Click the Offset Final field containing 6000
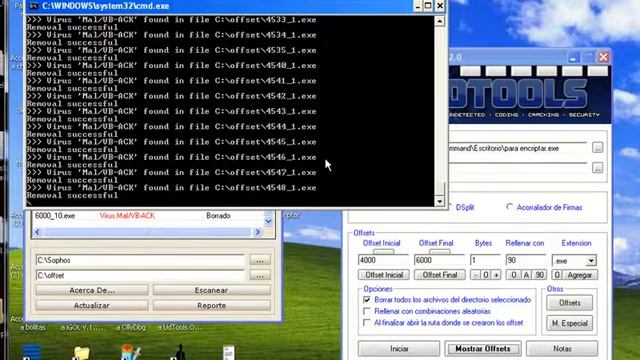The width and height of the screenshot is (640, 360). click(x=439, y=260)
